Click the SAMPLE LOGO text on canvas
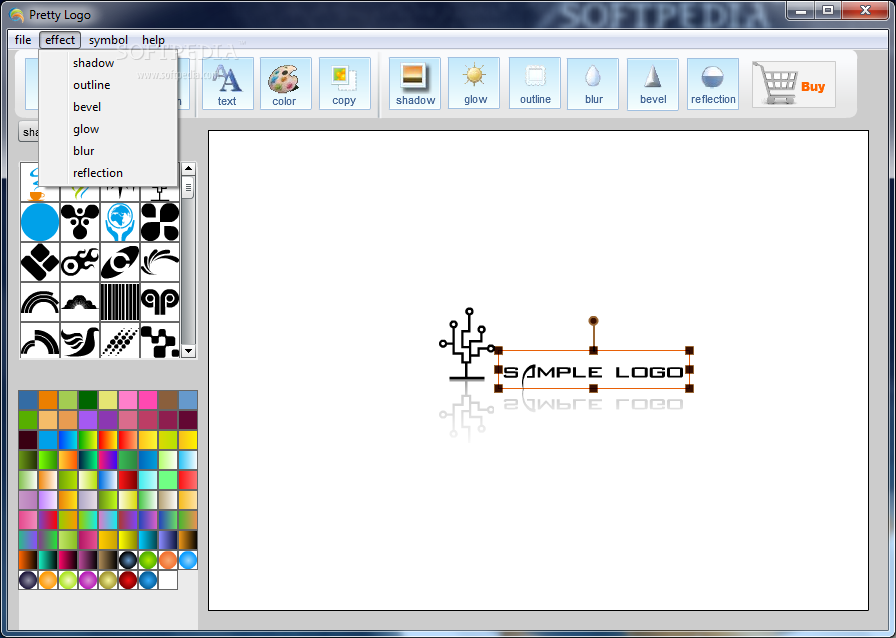The image size is (896, 638). pos(593,372)
